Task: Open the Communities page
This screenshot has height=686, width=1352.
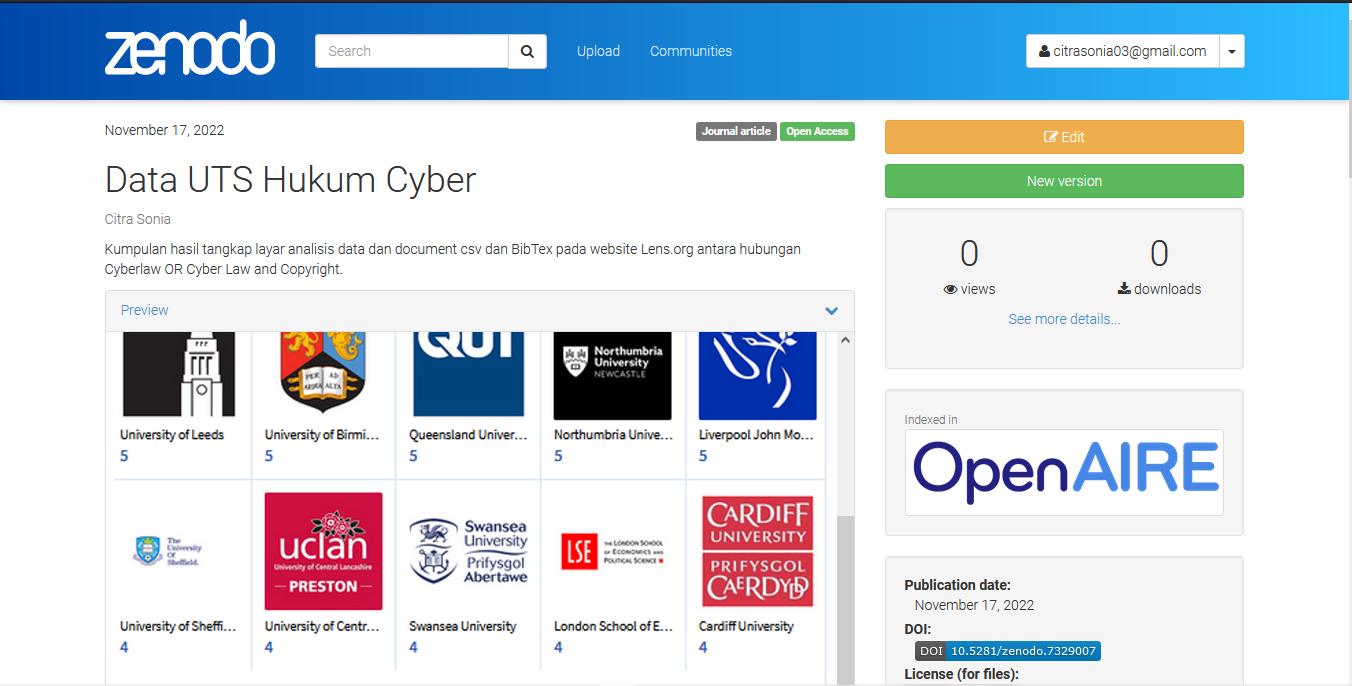Action: (x=691, y=51)
